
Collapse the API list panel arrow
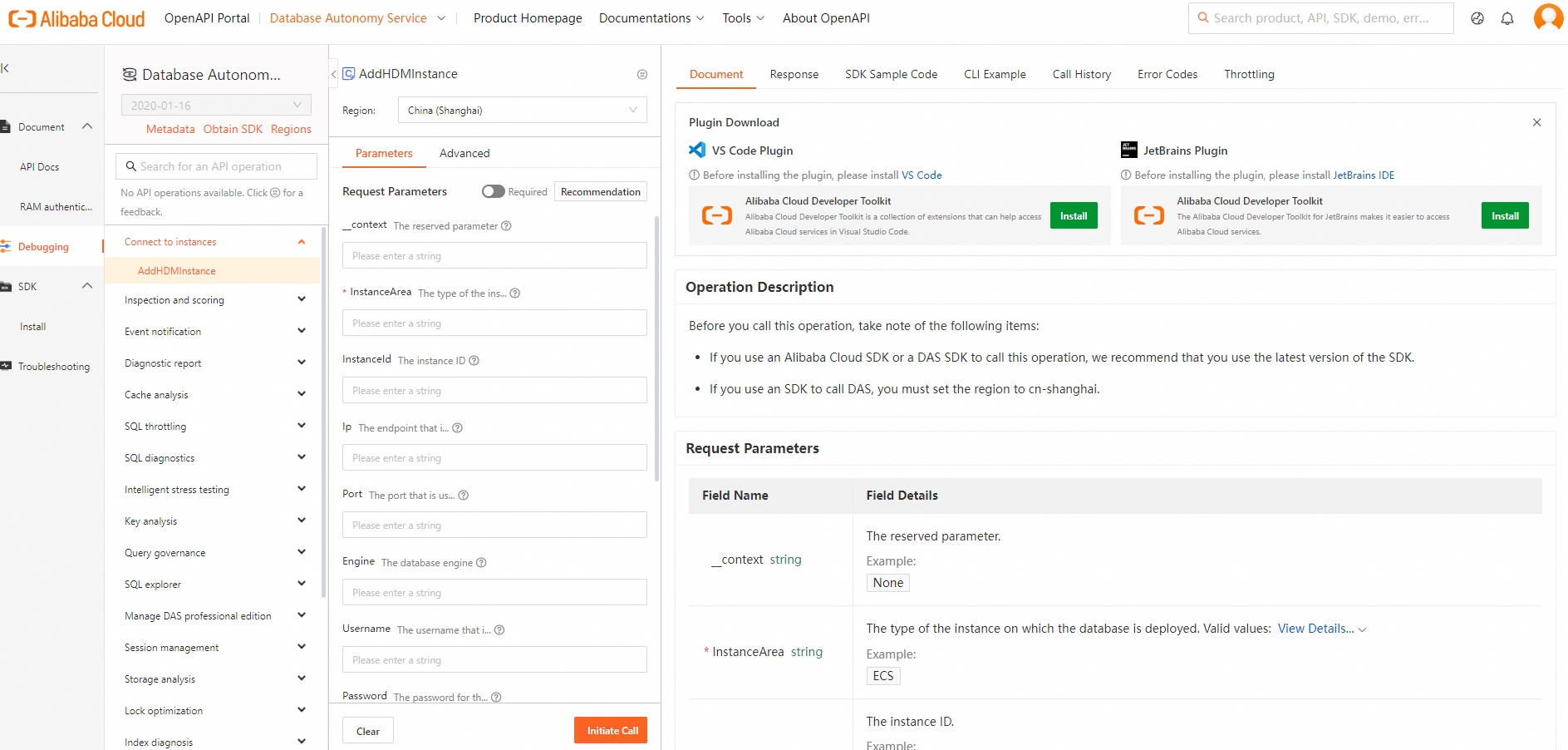click(x=334, y=74)
